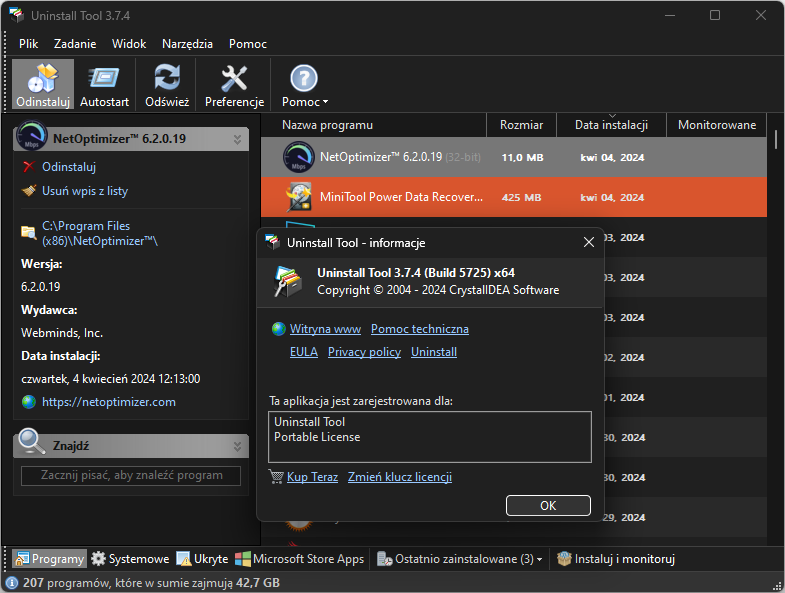Click the Odśwież refresh icon
Screen dimensions: 785x593
[167, 77]
